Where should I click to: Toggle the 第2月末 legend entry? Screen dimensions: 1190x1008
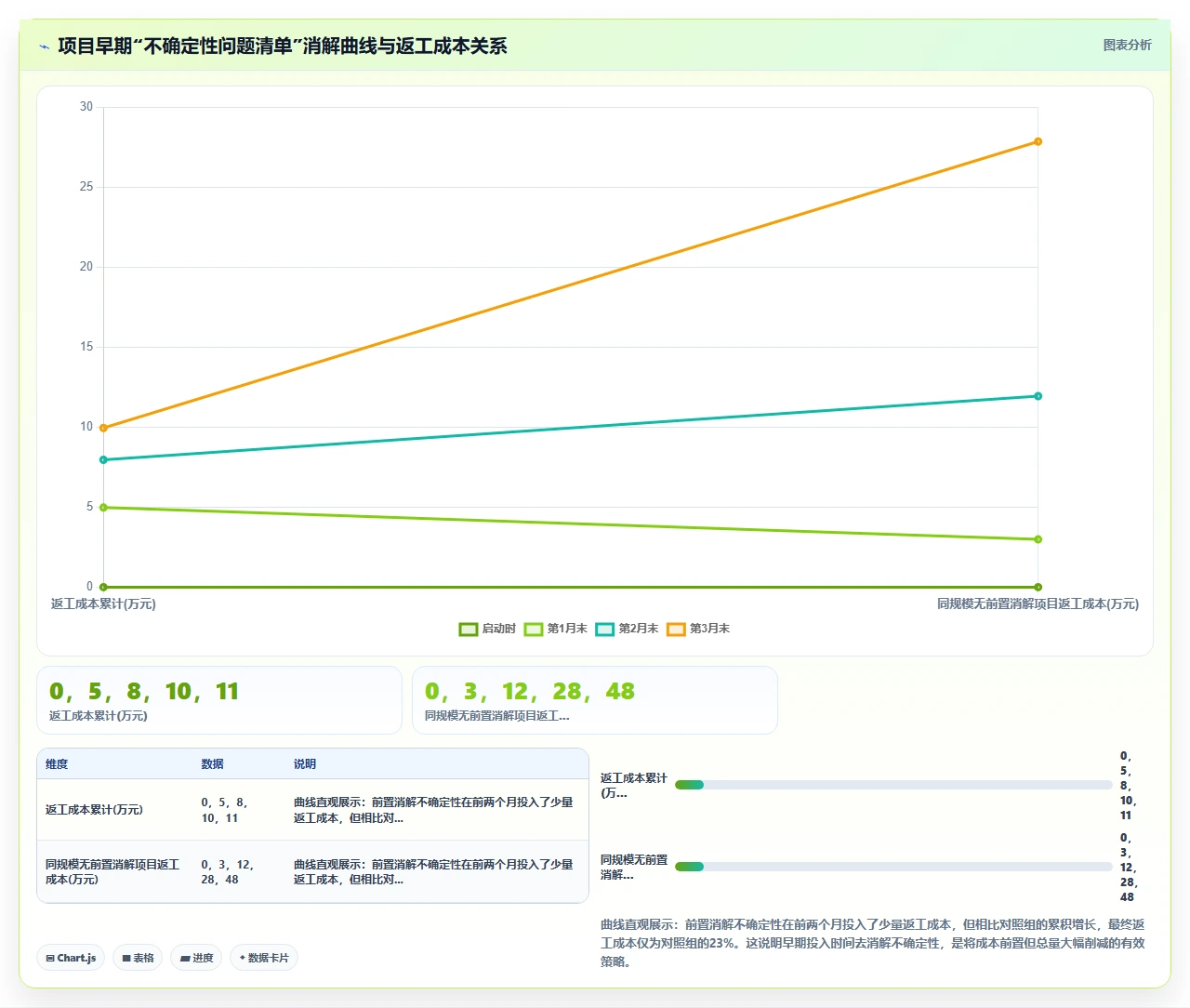[627, 629]
